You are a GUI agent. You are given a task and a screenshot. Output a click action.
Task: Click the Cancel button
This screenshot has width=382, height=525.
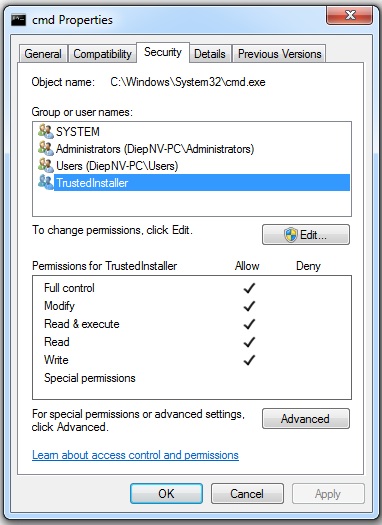point(247,494)
